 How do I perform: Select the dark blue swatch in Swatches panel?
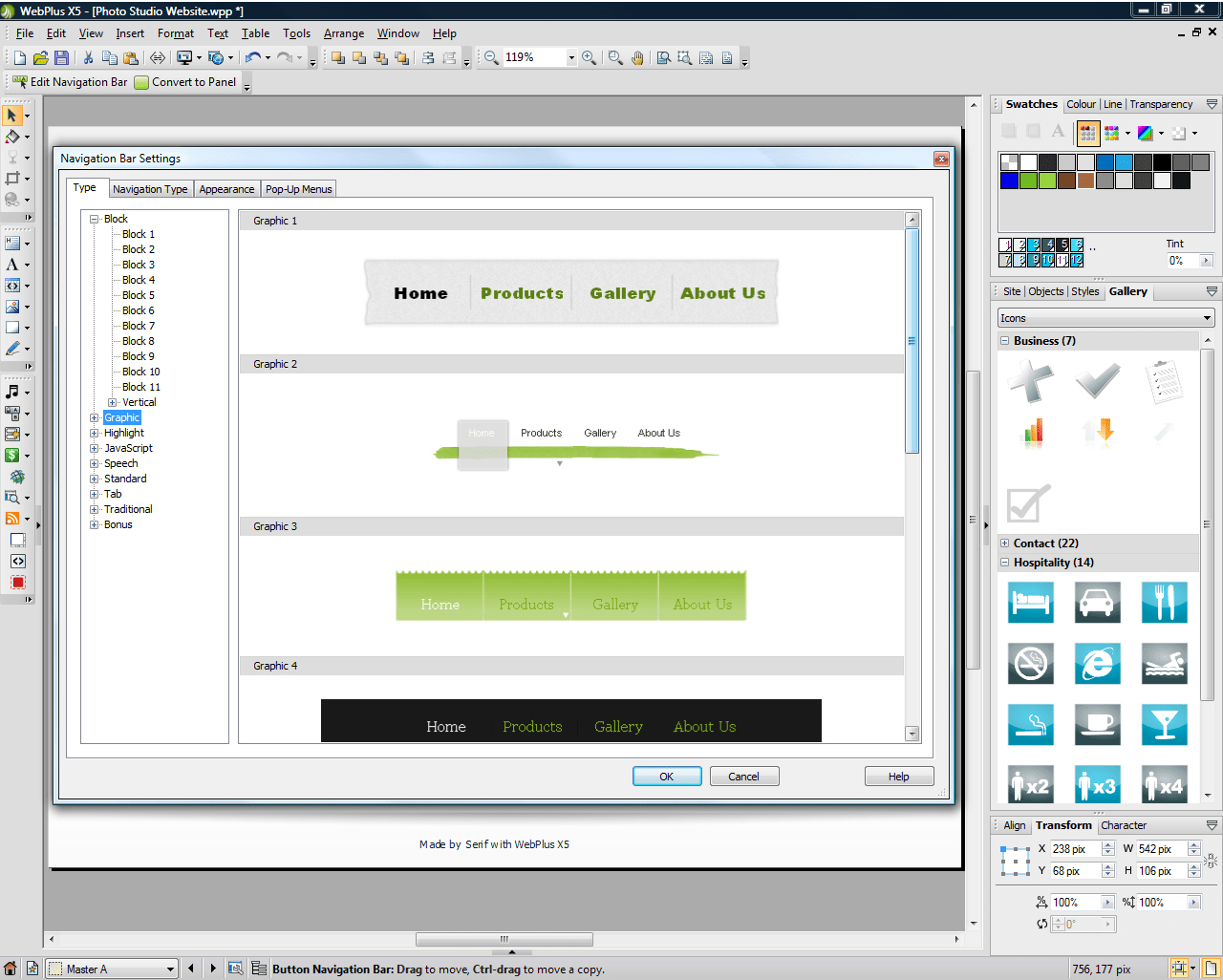click(x=1010, y=181)
